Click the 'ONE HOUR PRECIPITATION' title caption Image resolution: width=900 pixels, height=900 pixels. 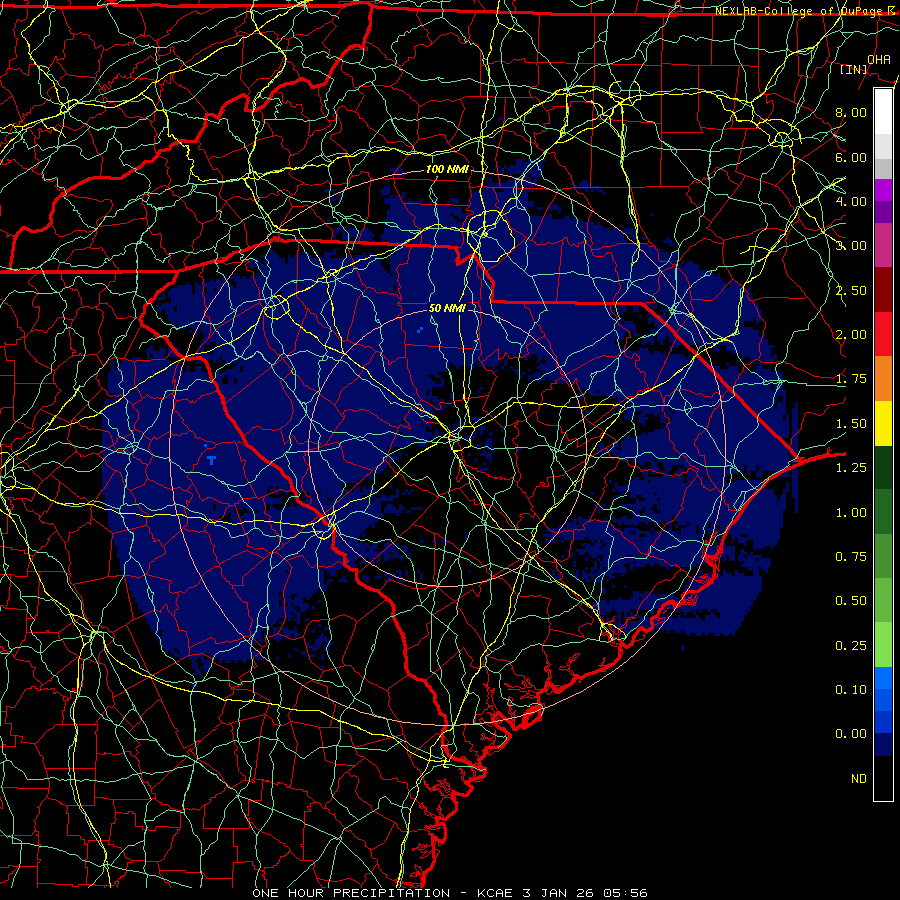[x=351, y=893]
